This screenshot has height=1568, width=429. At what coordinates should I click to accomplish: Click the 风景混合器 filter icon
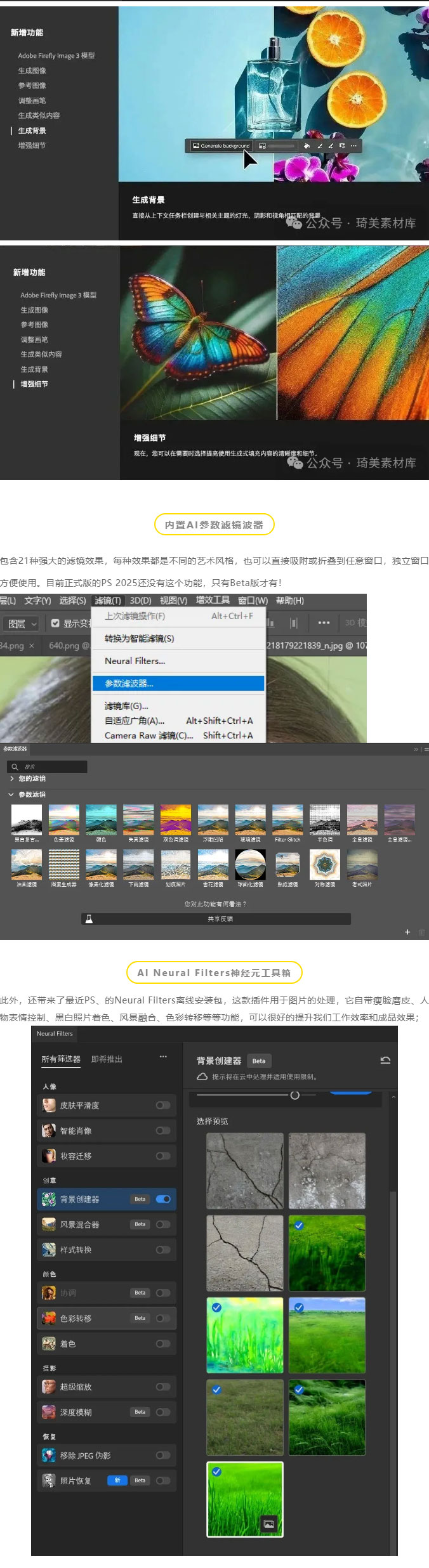coord(49,1224)
